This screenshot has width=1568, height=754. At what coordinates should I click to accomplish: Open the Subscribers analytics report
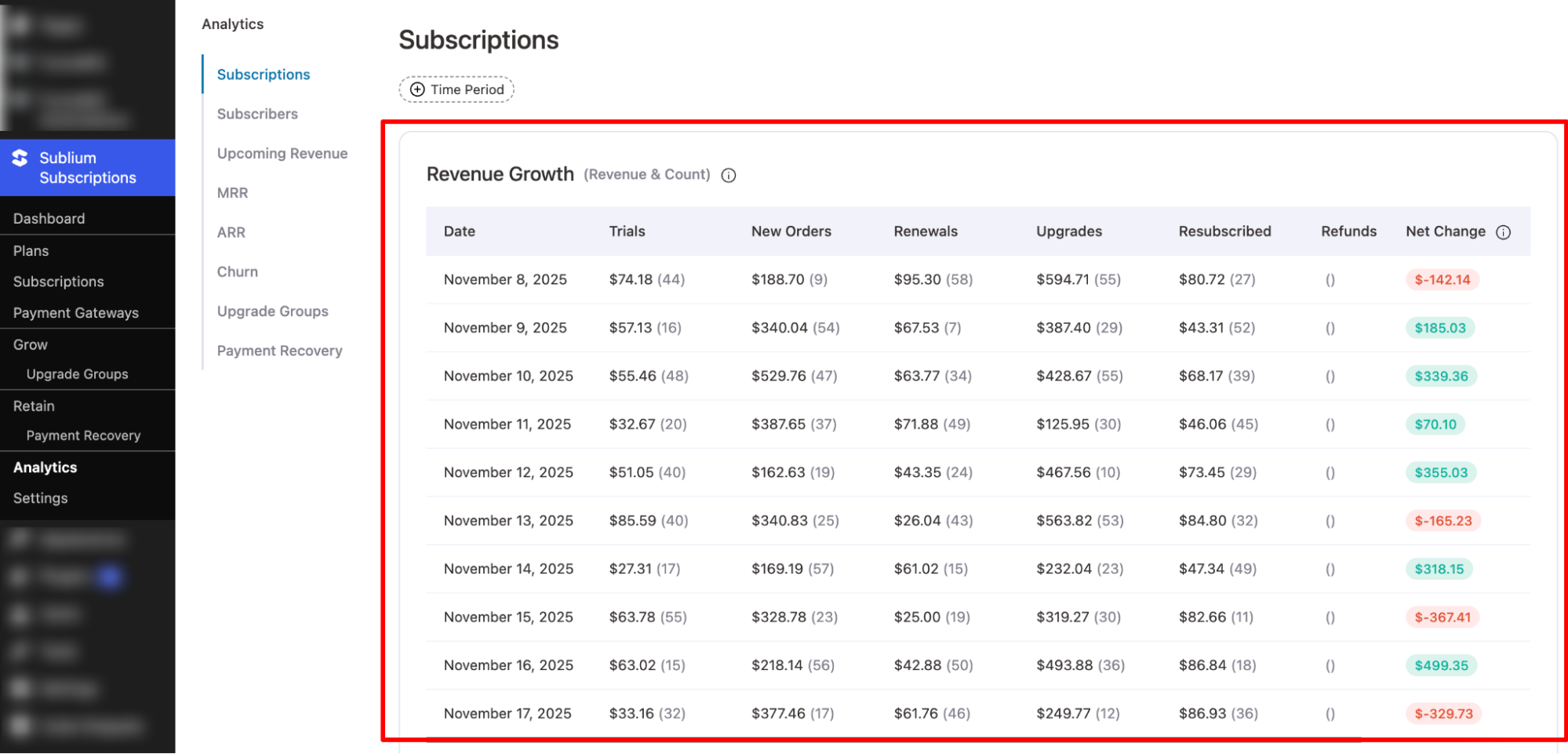[x=257, y=114]
